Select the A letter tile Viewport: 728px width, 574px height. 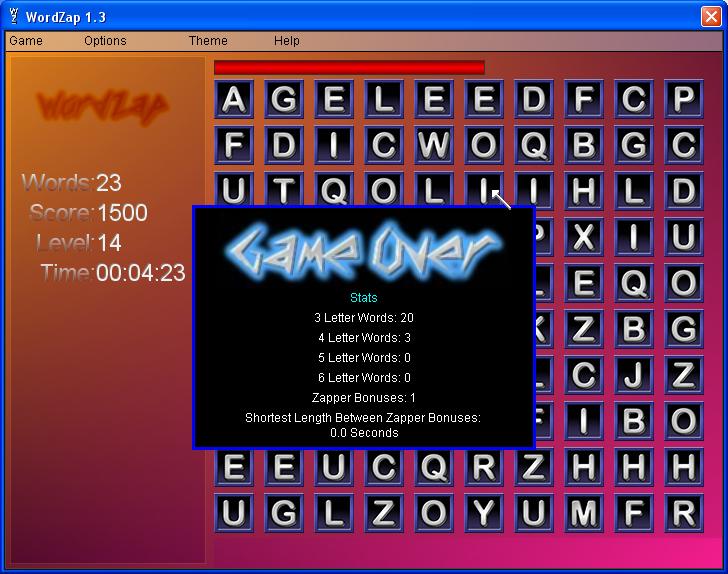tap(234, 99)
